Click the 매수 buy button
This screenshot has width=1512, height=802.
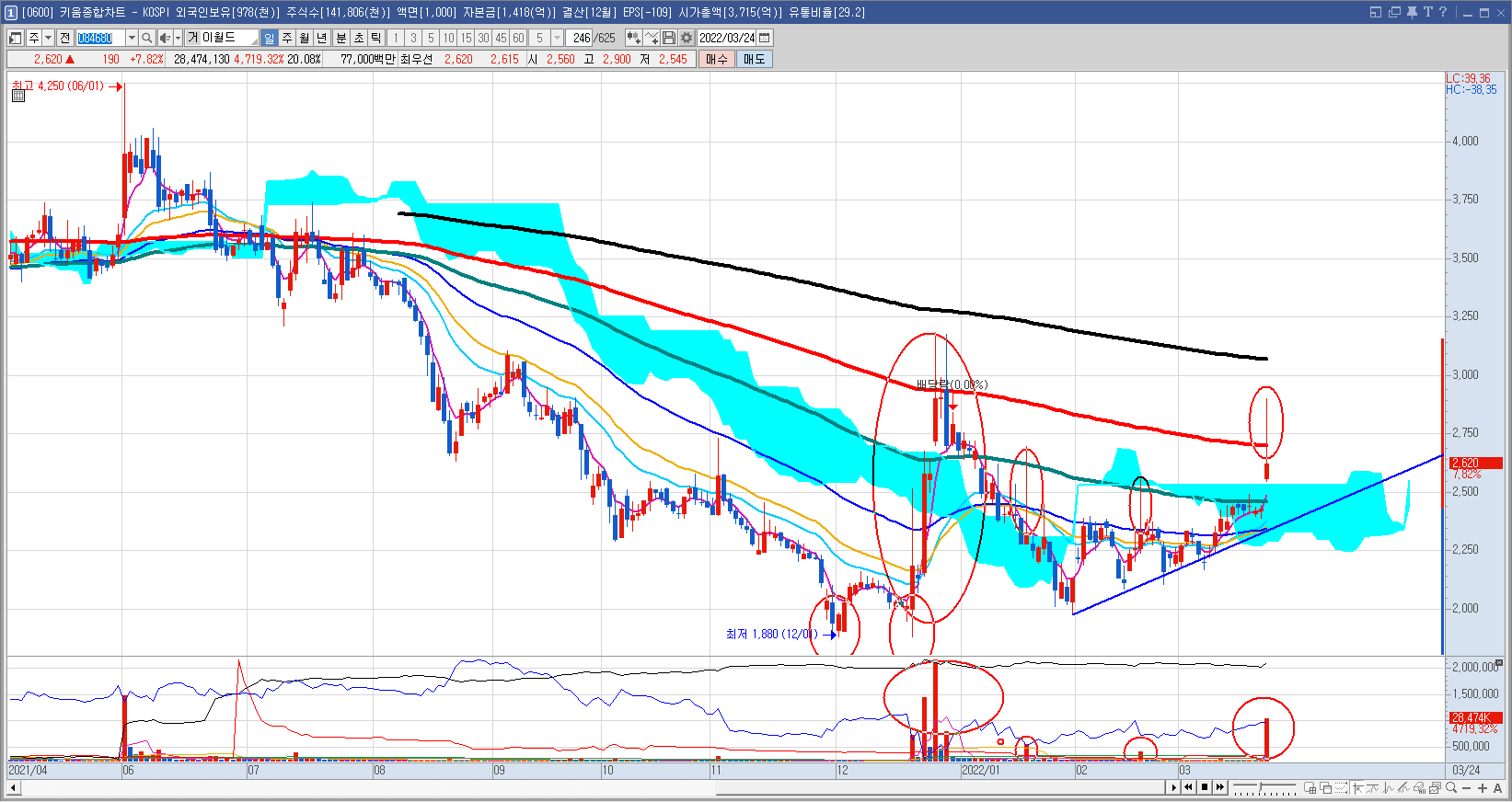pos(717,59)
